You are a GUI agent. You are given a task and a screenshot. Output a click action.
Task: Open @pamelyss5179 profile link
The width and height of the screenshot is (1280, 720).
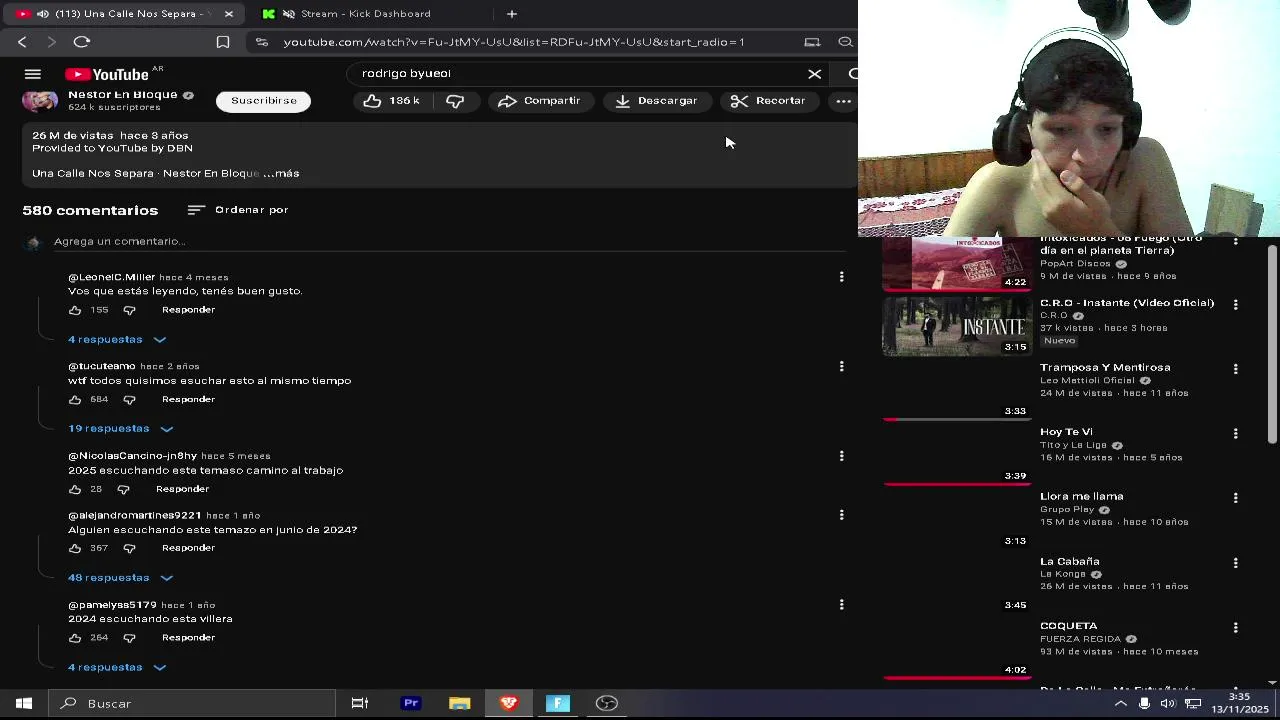112,605
